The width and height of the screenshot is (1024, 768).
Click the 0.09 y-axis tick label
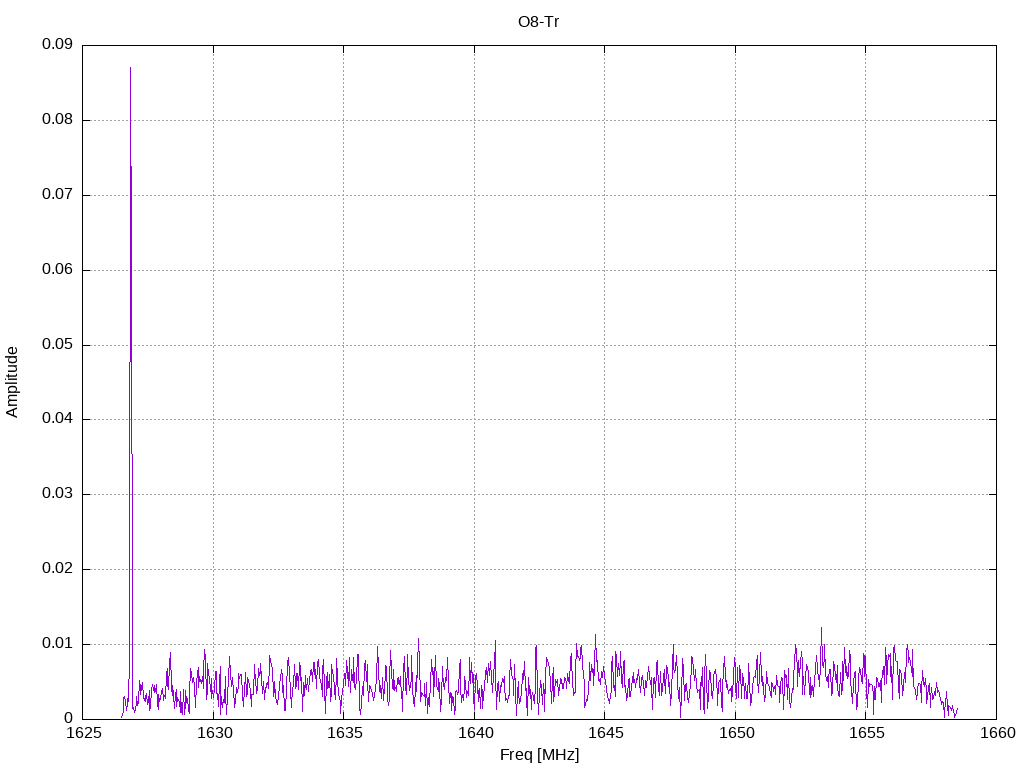tap(57, 45)
